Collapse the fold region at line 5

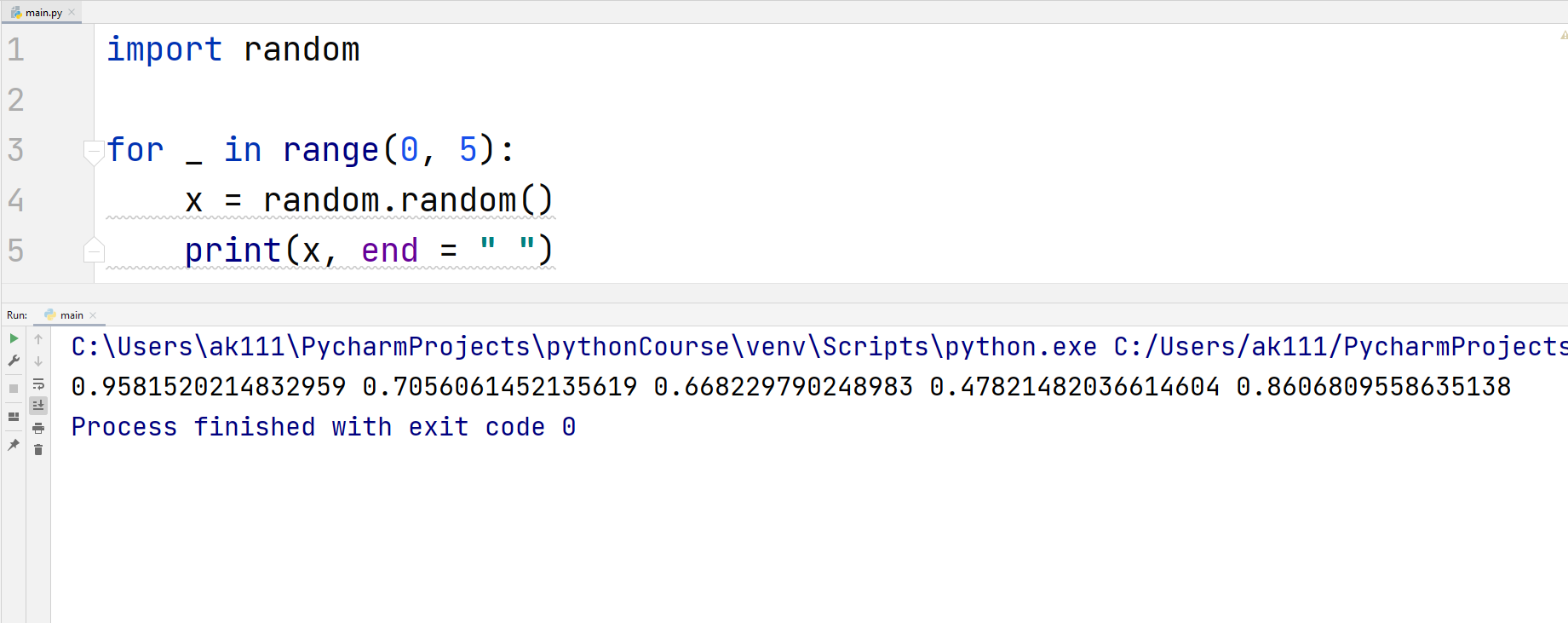94,250
